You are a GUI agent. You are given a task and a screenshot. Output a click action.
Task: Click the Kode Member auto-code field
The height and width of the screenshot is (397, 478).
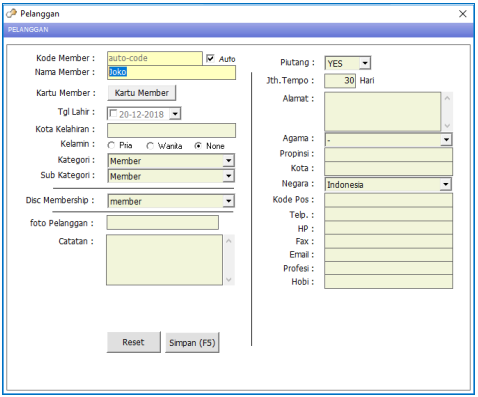click(155, 58)
